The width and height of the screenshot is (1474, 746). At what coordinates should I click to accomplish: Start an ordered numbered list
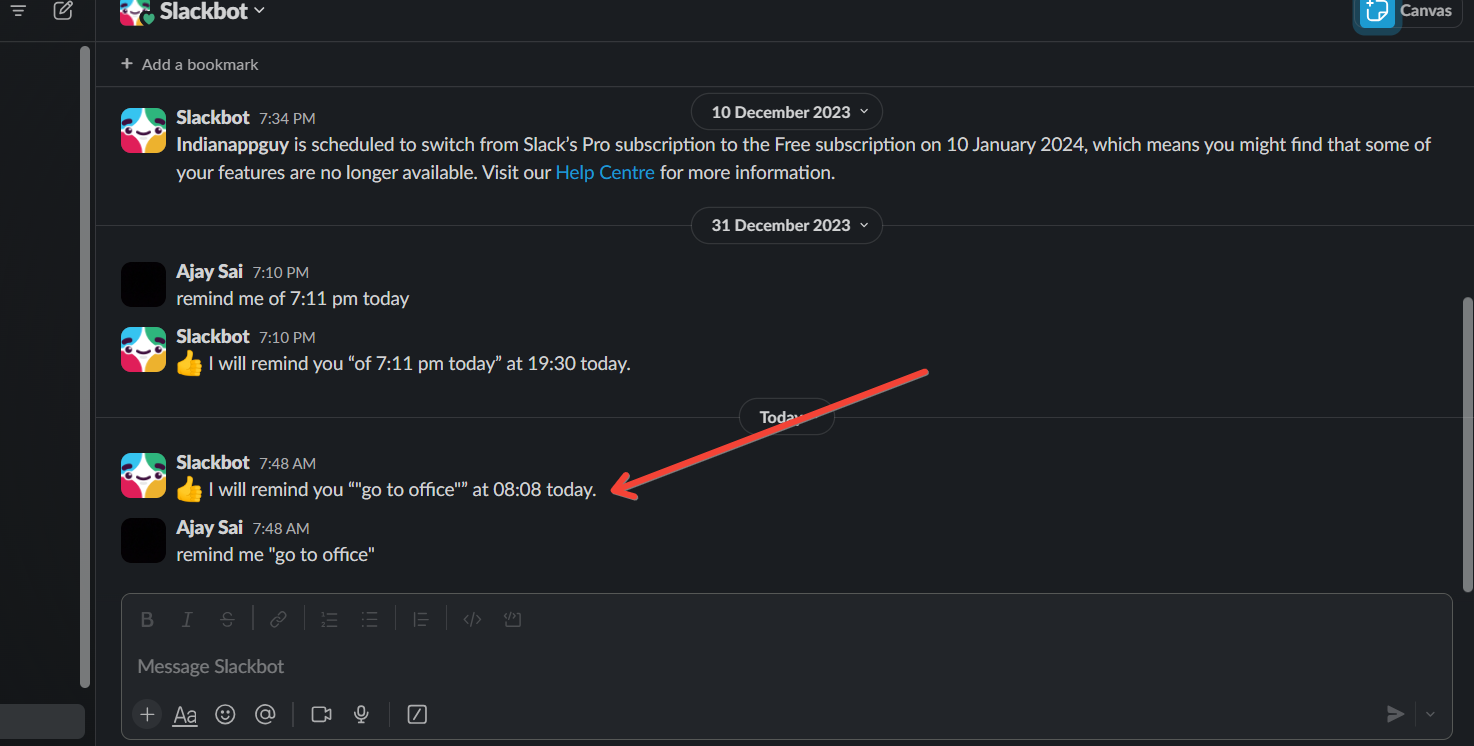pyautogui.click(x=329, y=620)
